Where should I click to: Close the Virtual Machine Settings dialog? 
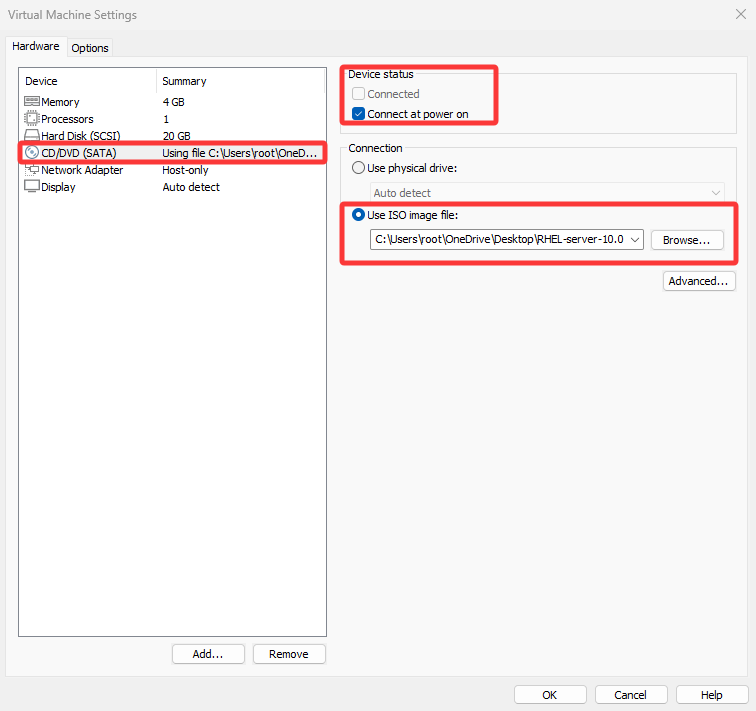point(740,15)
